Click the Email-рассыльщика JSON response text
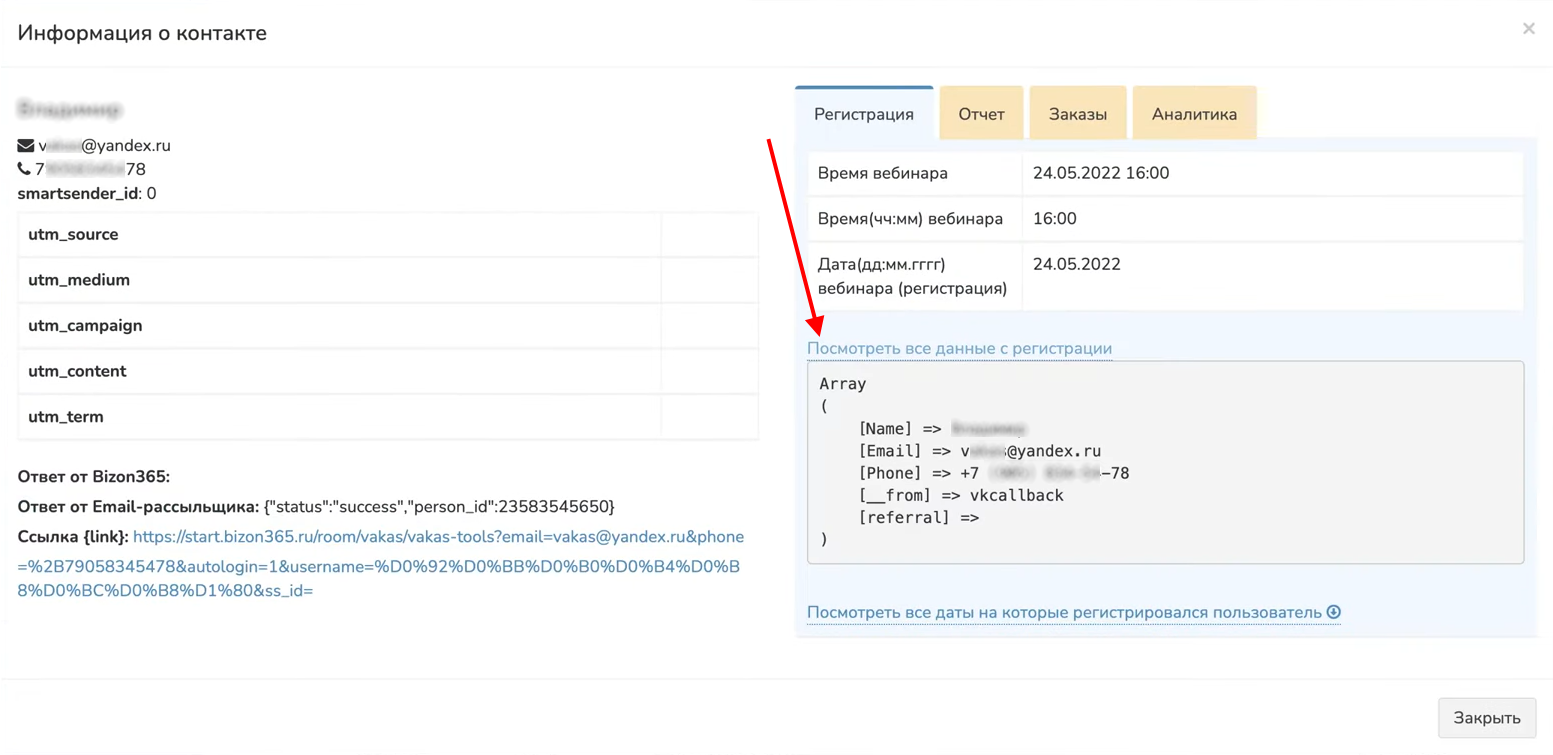 439,506
